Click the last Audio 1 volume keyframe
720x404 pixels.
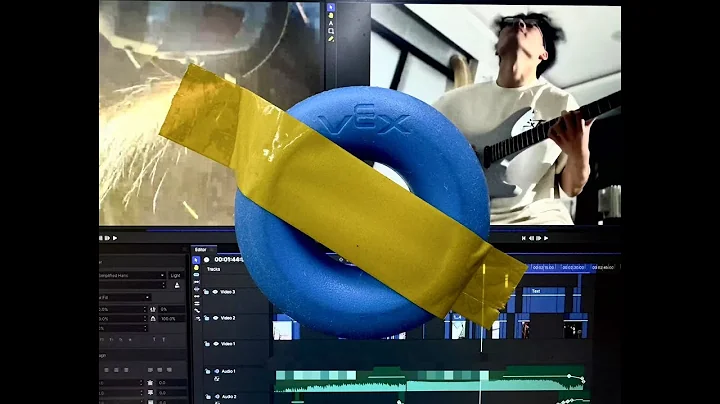(x=583, y=380)
